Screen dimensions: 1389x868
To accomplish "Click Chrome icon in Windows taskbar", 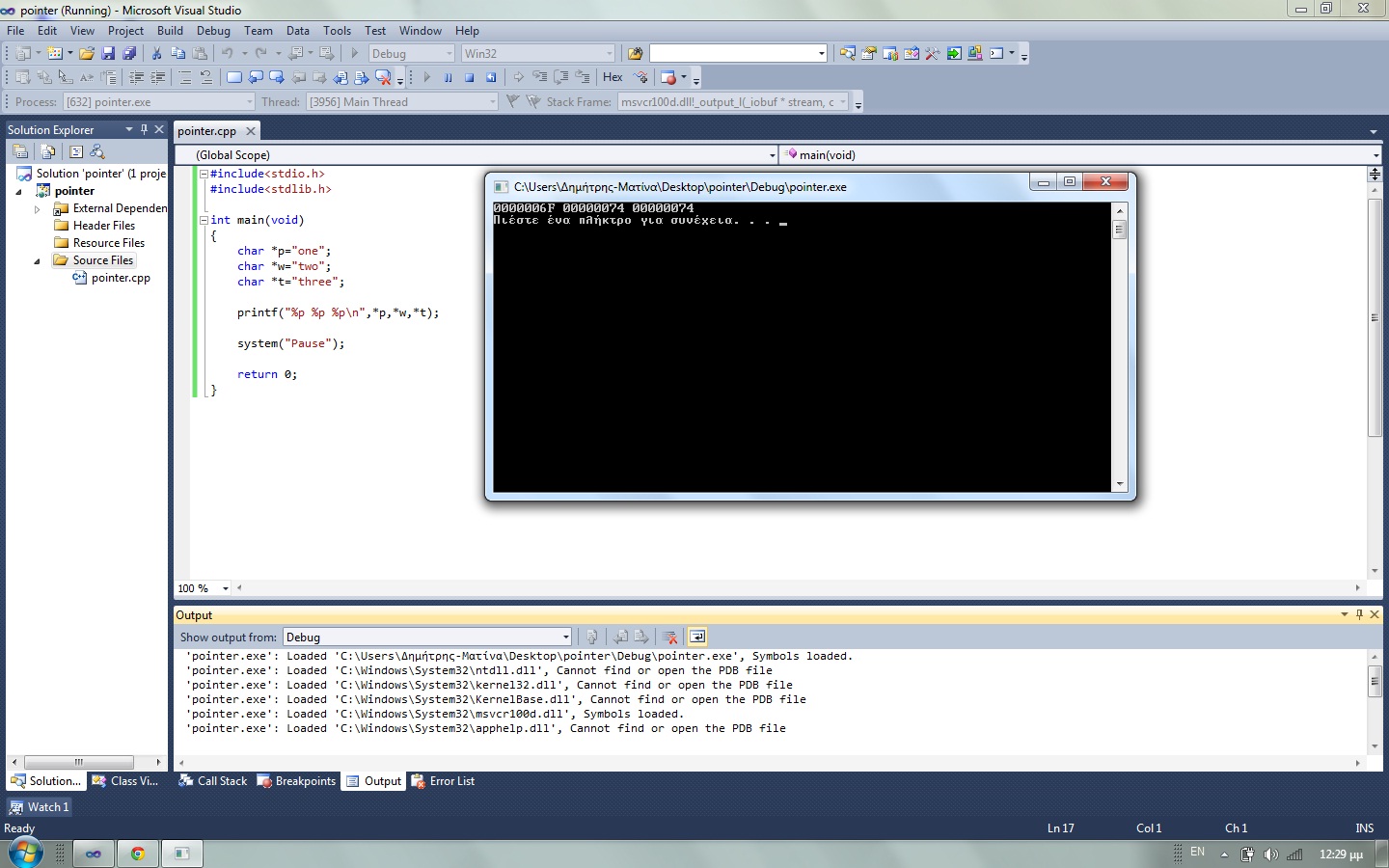I will point(138,854).
